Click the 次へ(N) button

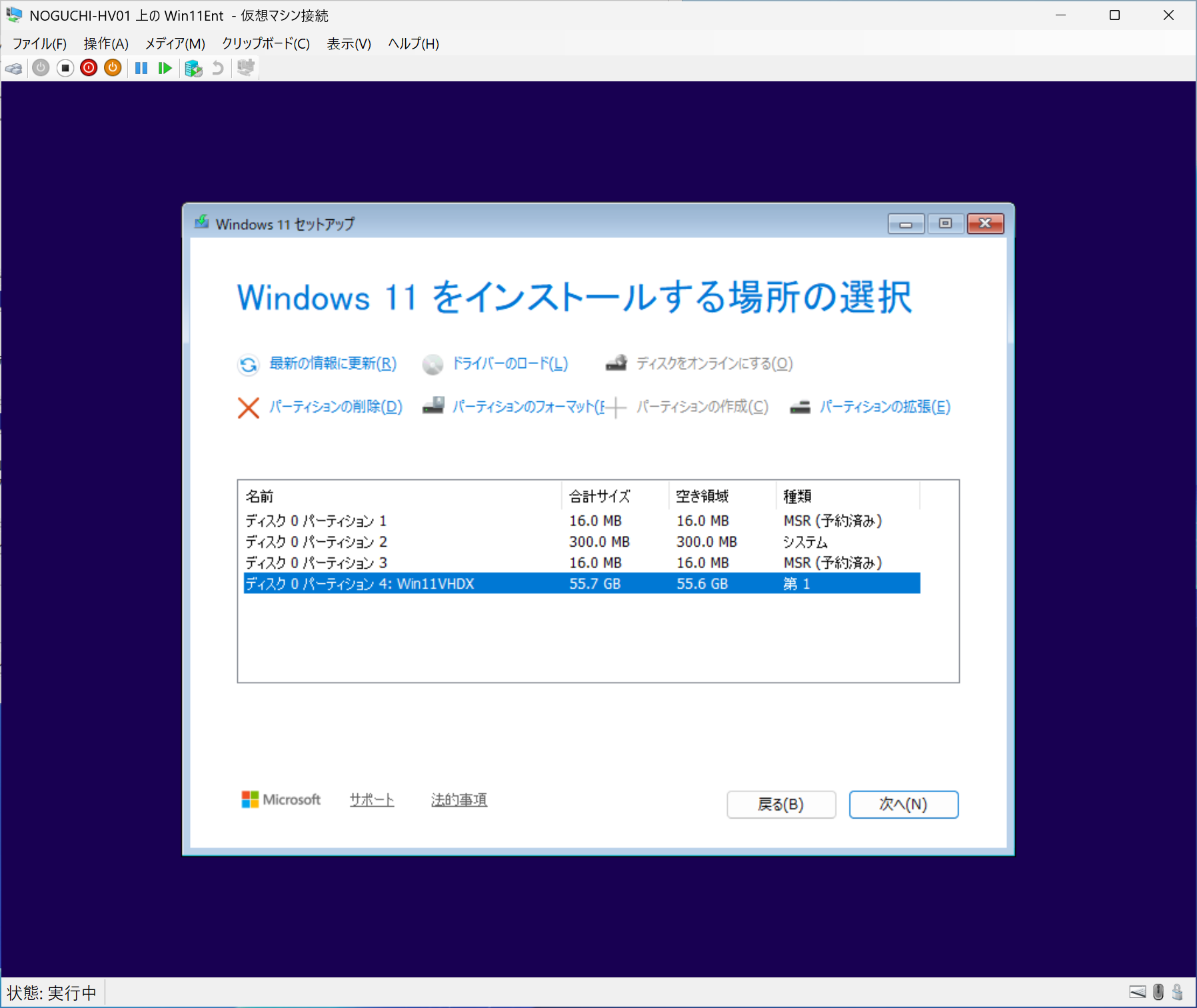(x=904, y=805)
